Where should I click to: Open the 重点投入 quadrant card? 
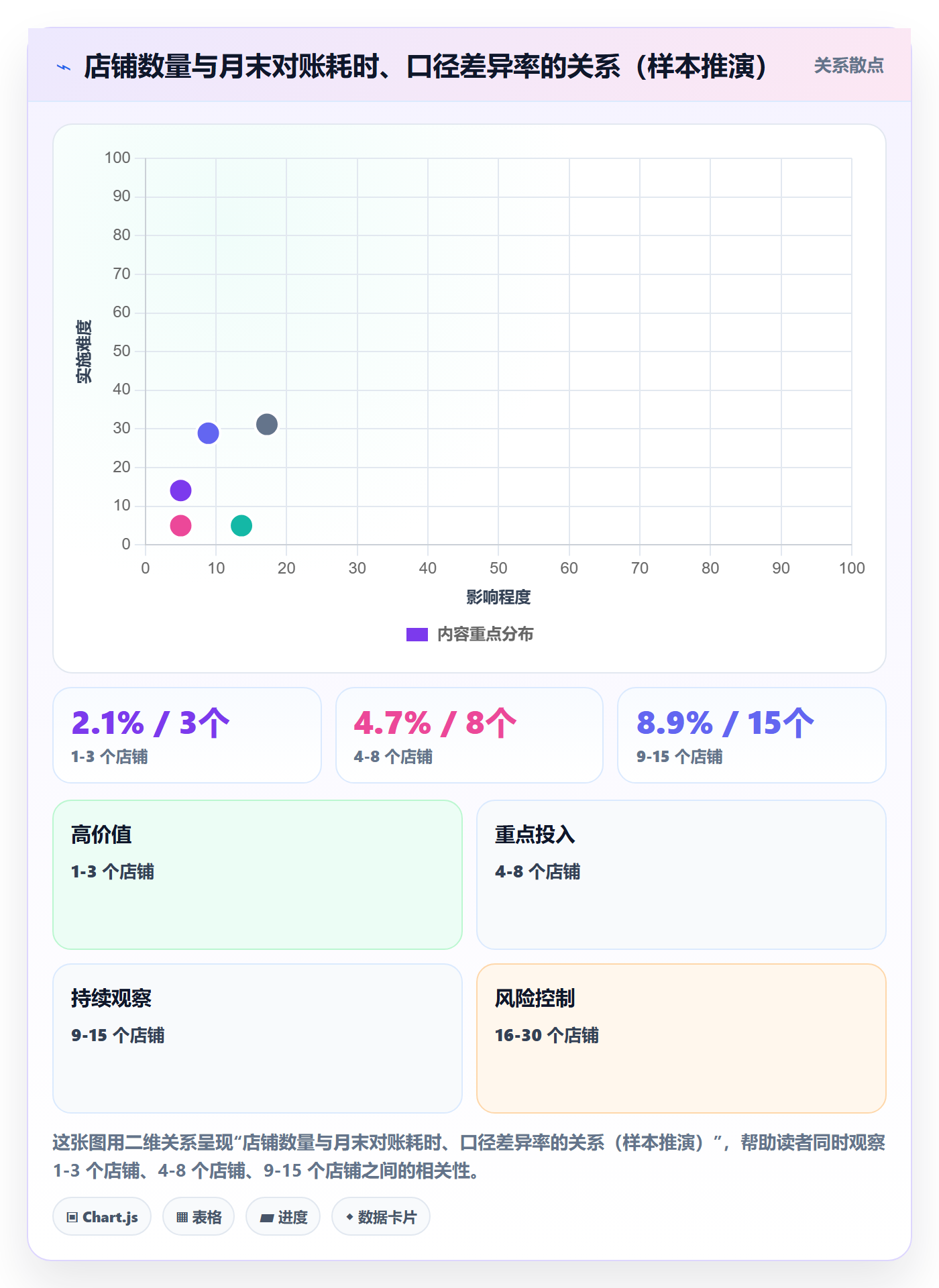[x=681, y=875]
